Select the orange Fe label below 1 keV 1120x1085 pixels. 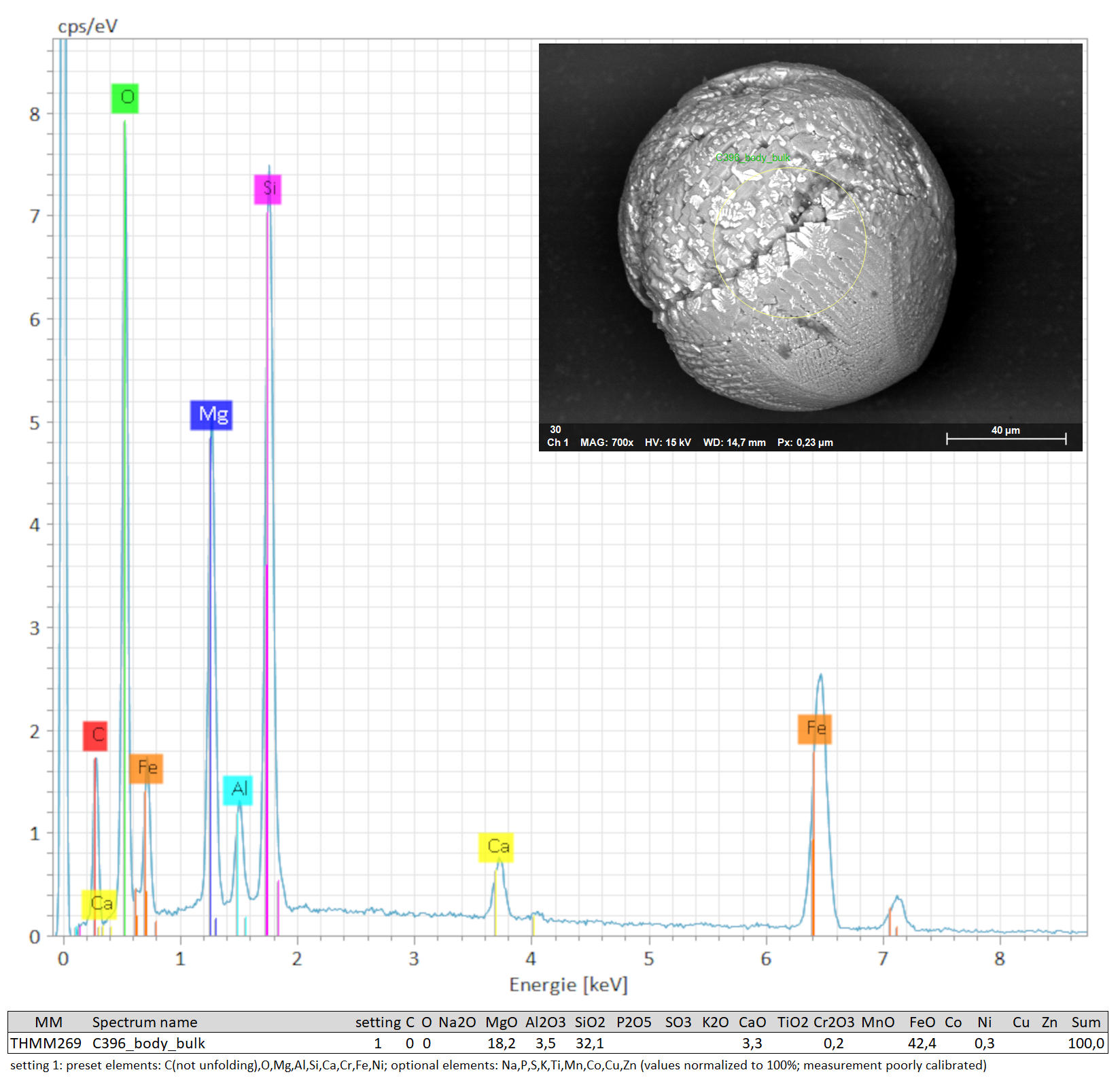(x=146, y=768)
